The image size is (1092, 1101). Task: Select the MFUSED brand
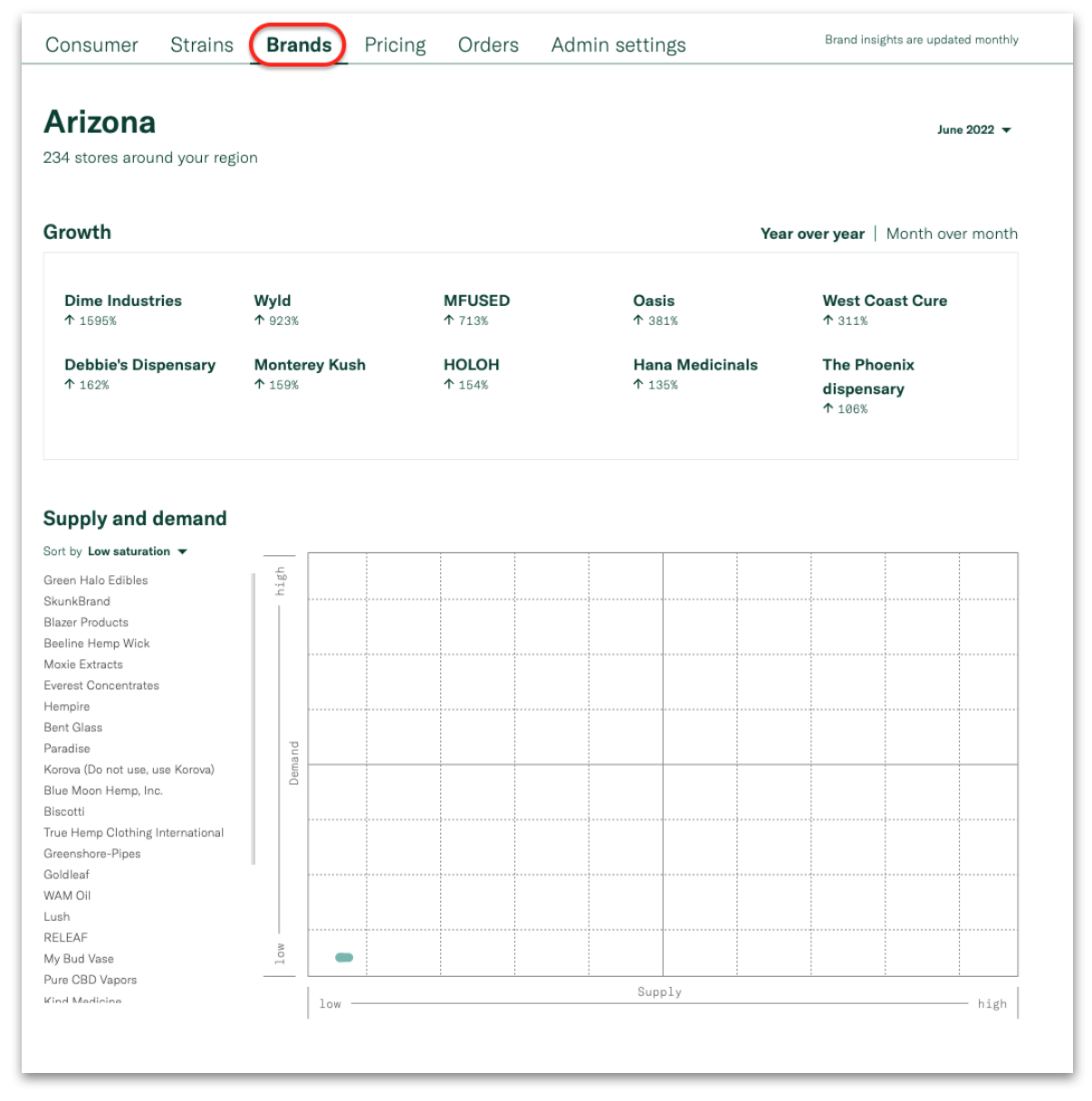[x=476, y=301]
